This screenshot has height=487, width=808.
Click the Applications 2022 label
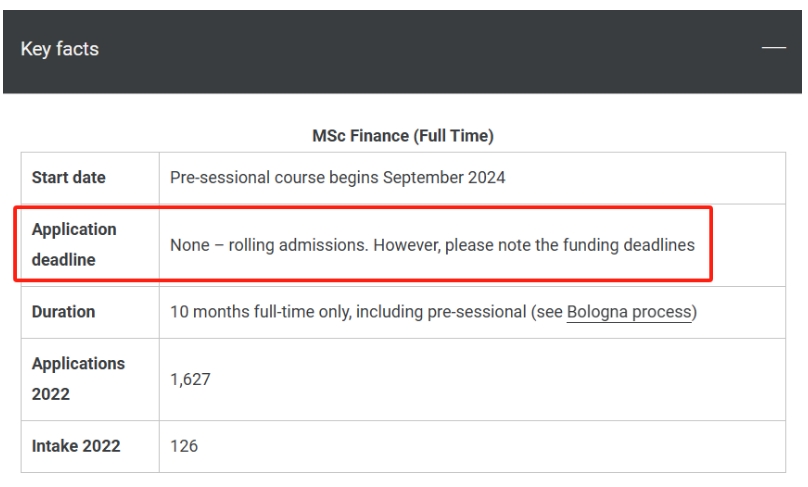(x=78, y=379)
